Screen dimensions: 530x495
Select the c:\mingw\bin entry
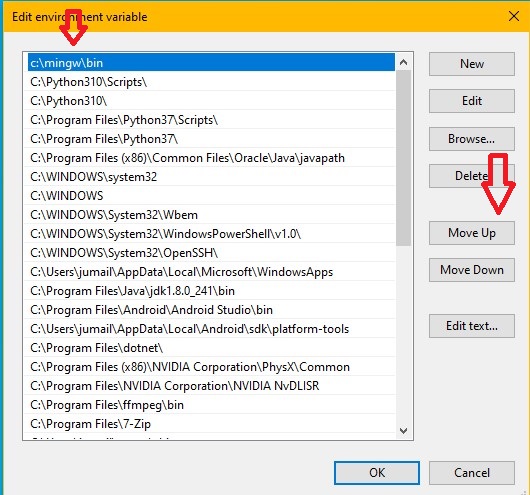(211, 63)
